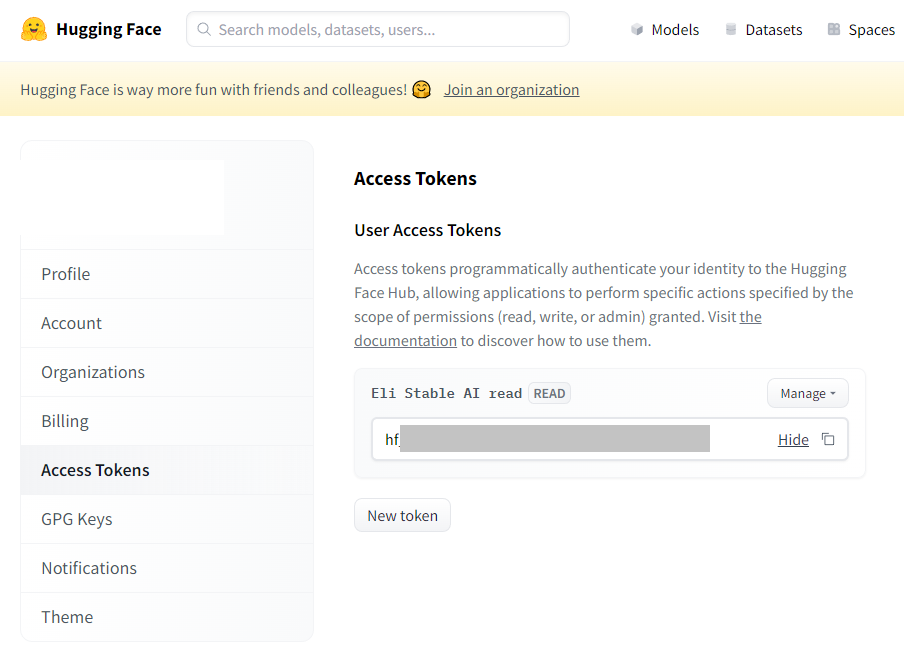This screenshot has width=904, height=656.
Task: Follow the 'Join an organization' link
Action: coord(511,90)
